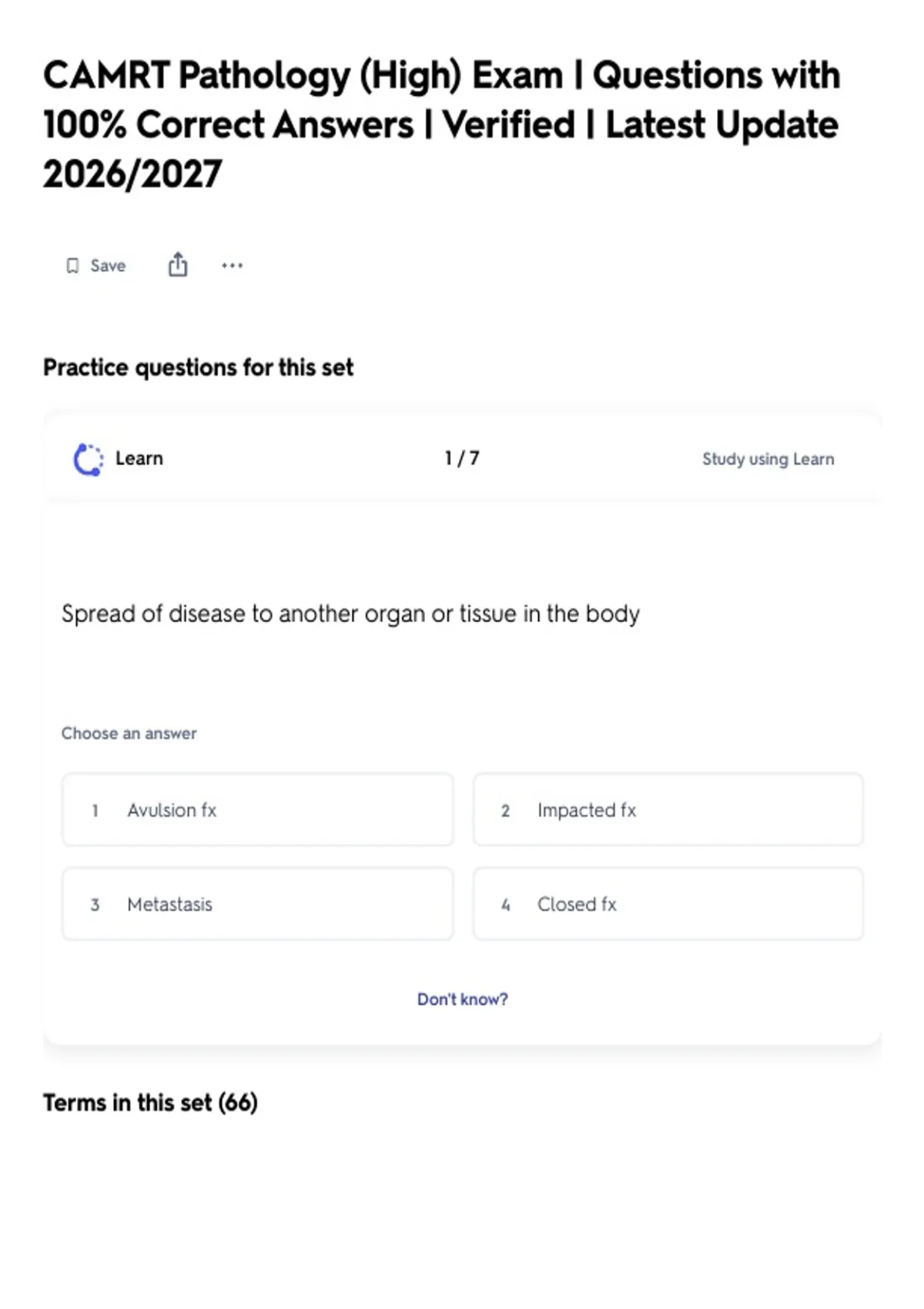Click the Terms in this set (66) heading

click(x=150, y=1103)
